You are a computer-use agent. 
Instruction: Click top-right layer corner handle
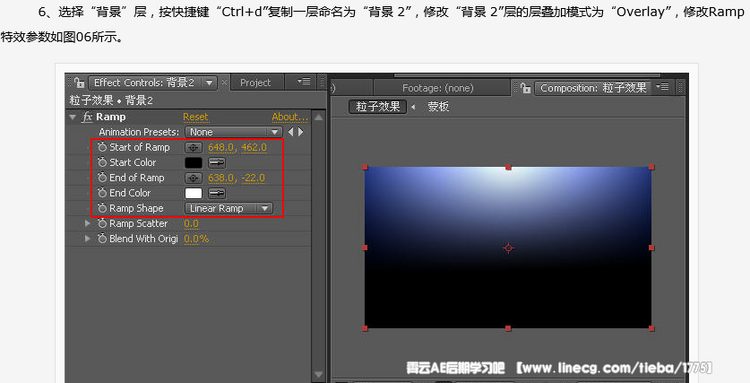pos(651,167)
